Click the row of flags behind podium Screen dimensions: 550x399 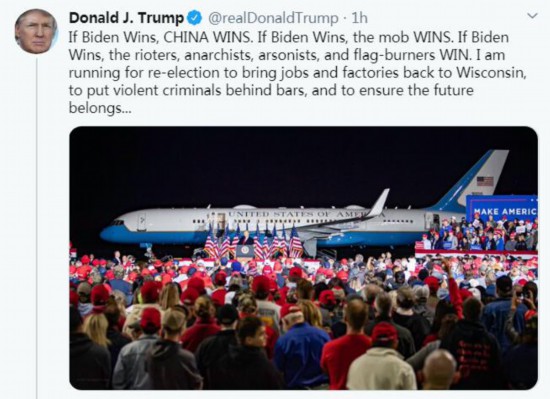tap(253, 242)
